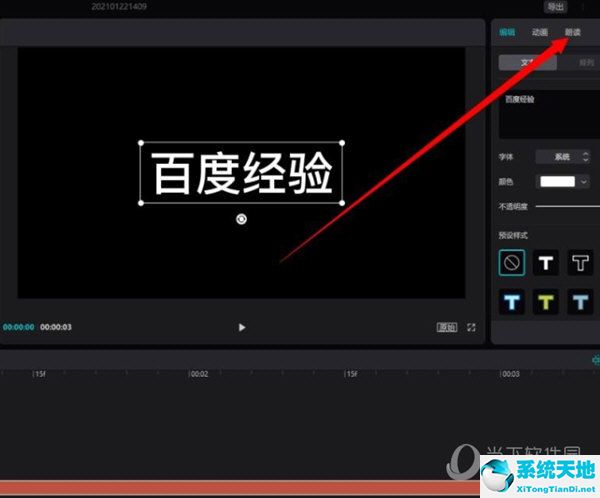Select the solid white T preset style
Image resolution: width=600 pixels, height=498 pixels.
pos(546,263)
